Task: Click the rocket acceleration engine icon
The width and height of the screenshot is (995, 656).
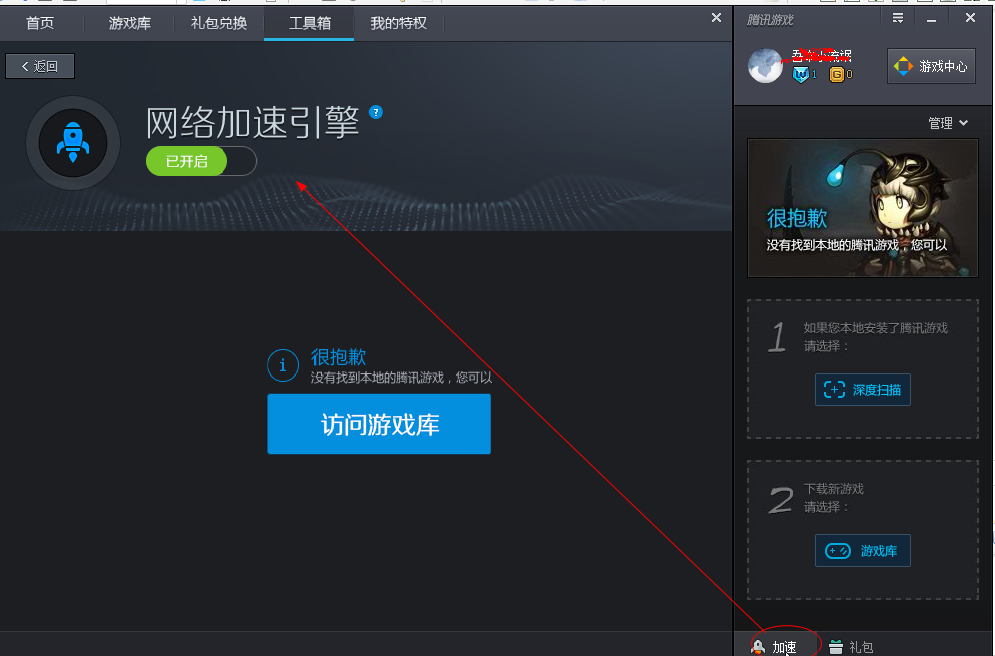Action: 73,143
